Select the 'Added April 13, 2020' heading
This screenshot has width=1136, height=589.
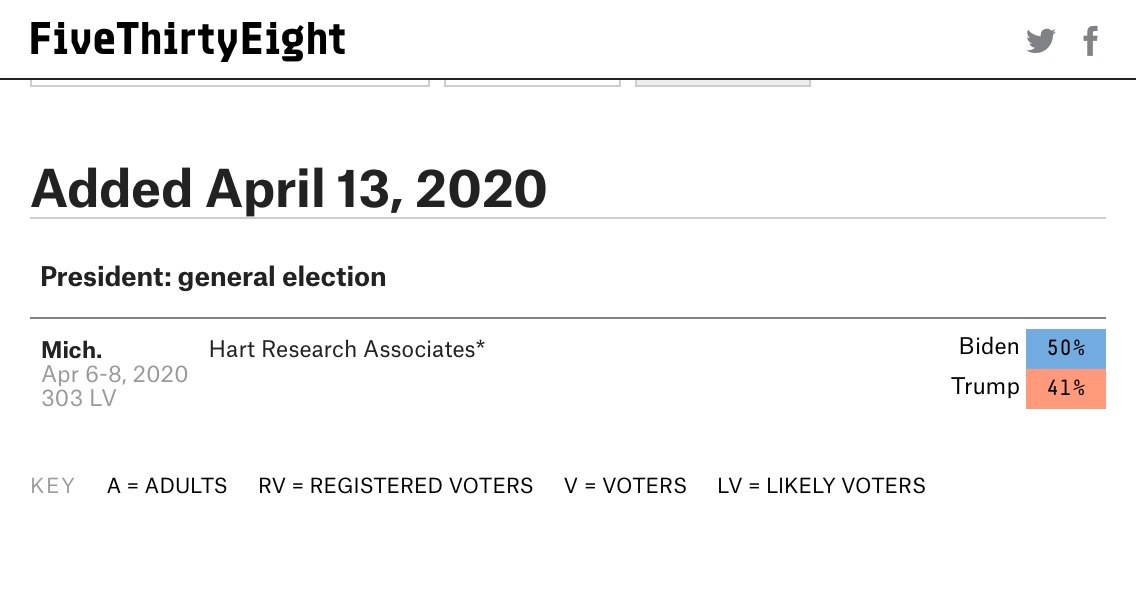click(289, 189)
